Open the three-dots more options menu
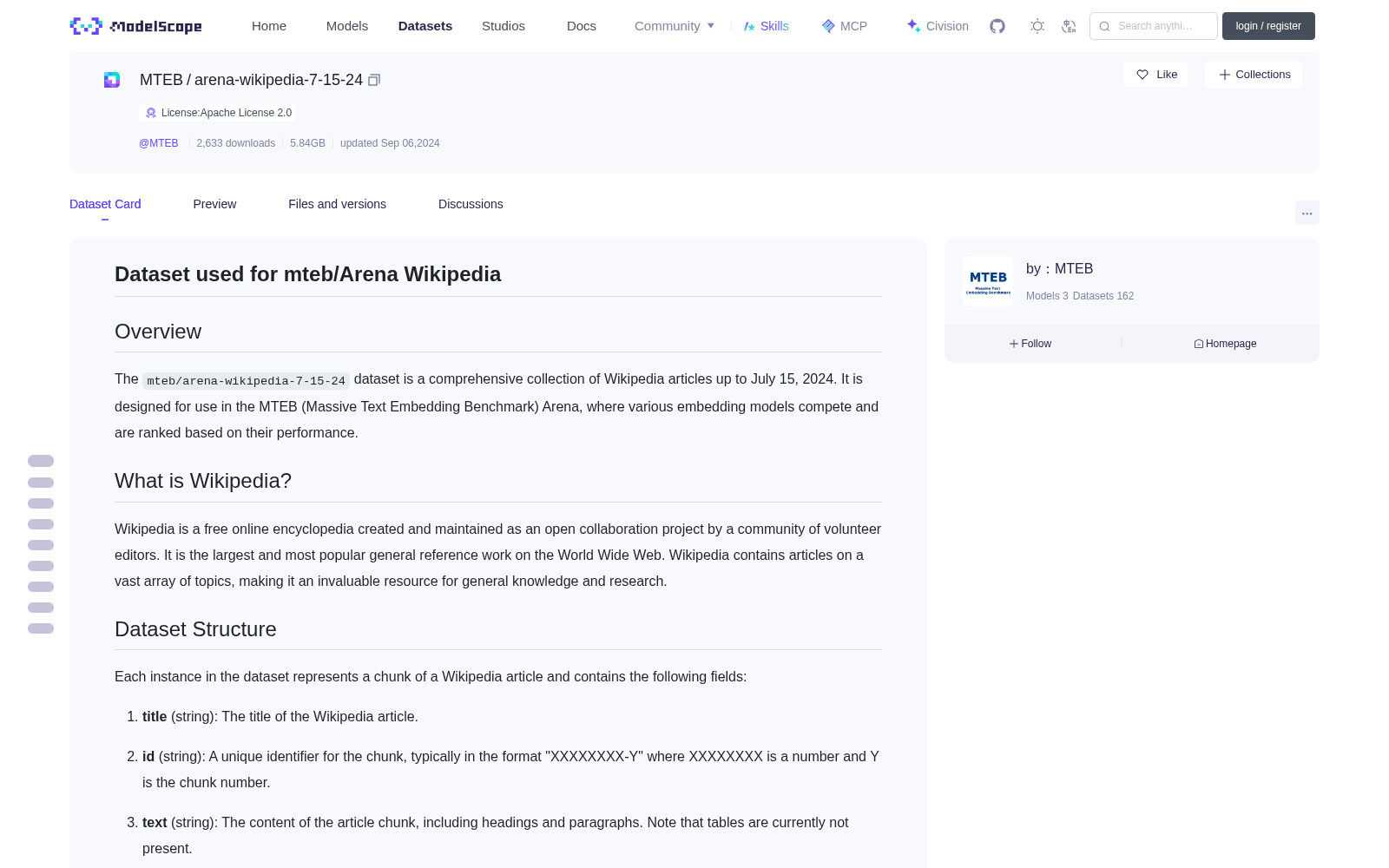The width and height of the screenshot is (1389, 868). coord(1307,213)
